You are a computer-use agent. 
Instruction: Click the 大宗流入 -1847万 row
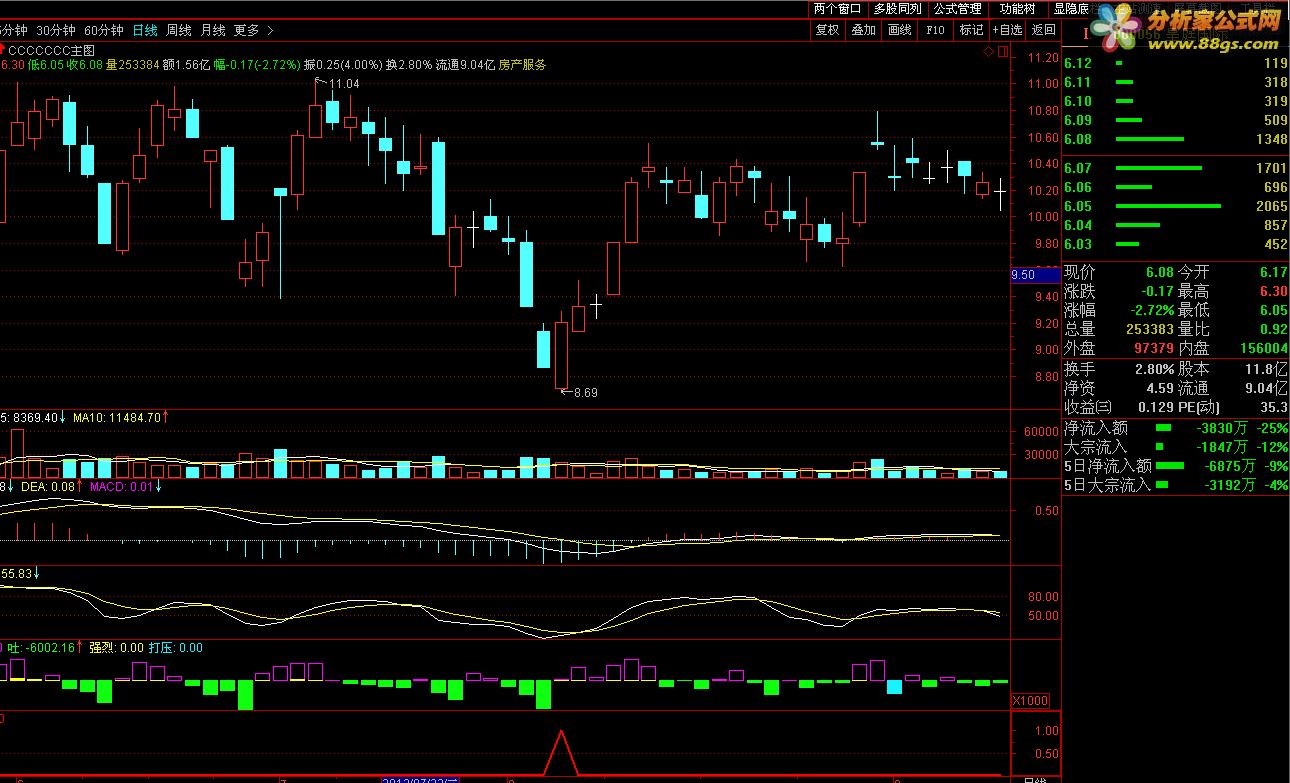coord(1175,446)
